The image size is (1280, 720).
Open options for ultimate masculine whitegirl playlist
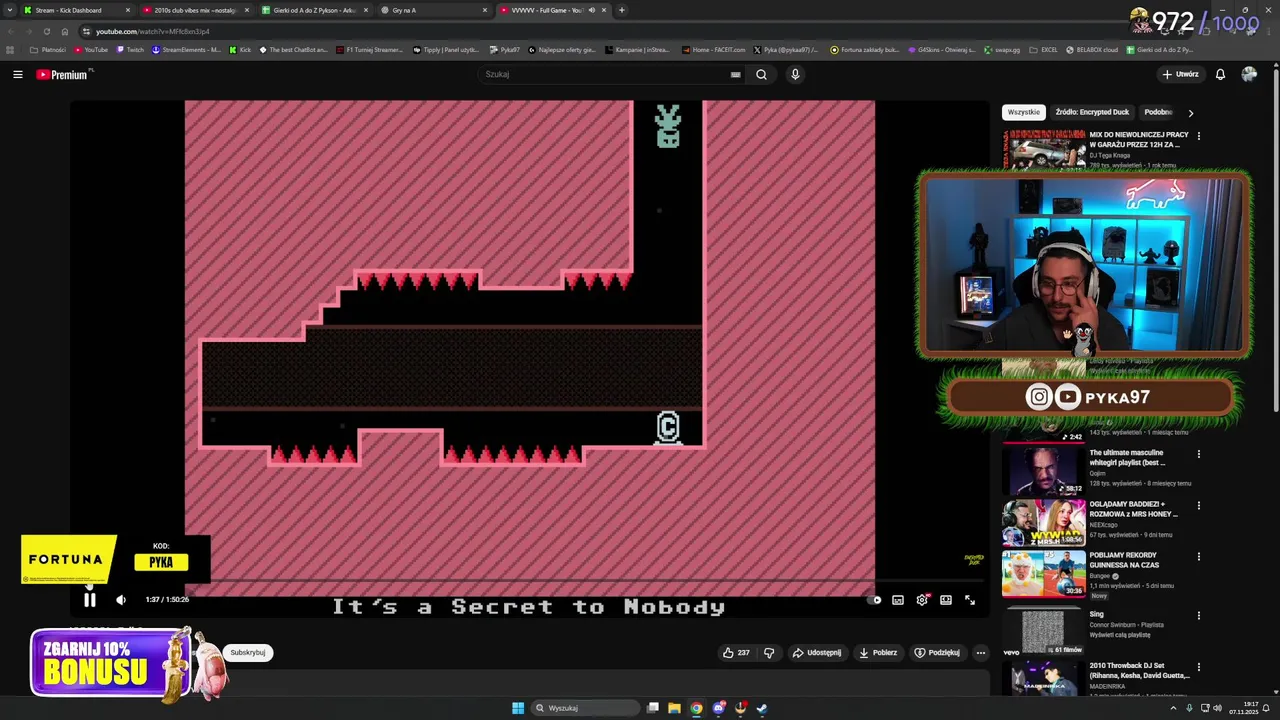1199,454
